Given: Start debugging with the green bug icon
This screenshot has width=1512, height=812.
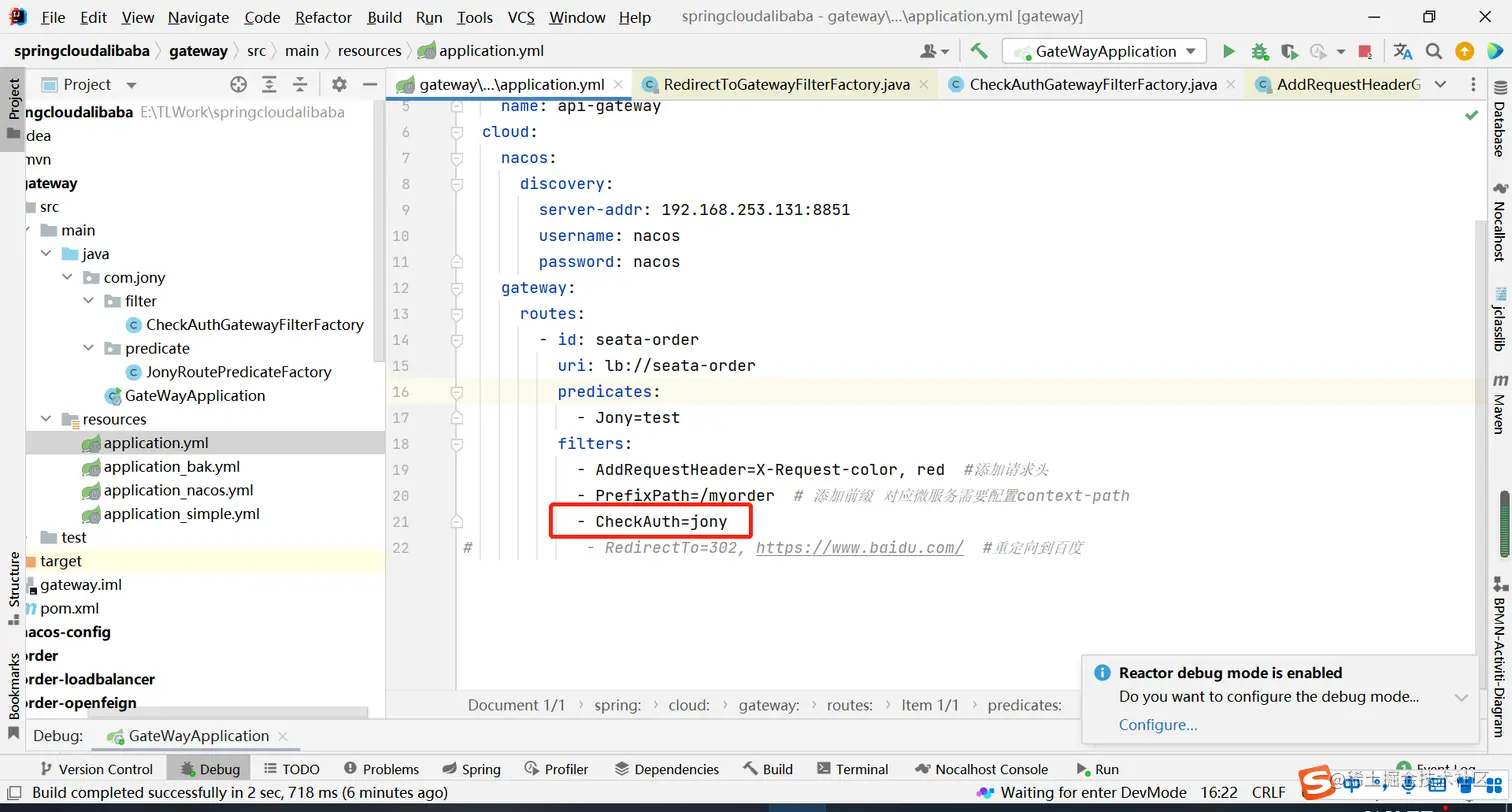Looking at the screenshot, I should click(x=1259, y=51).
